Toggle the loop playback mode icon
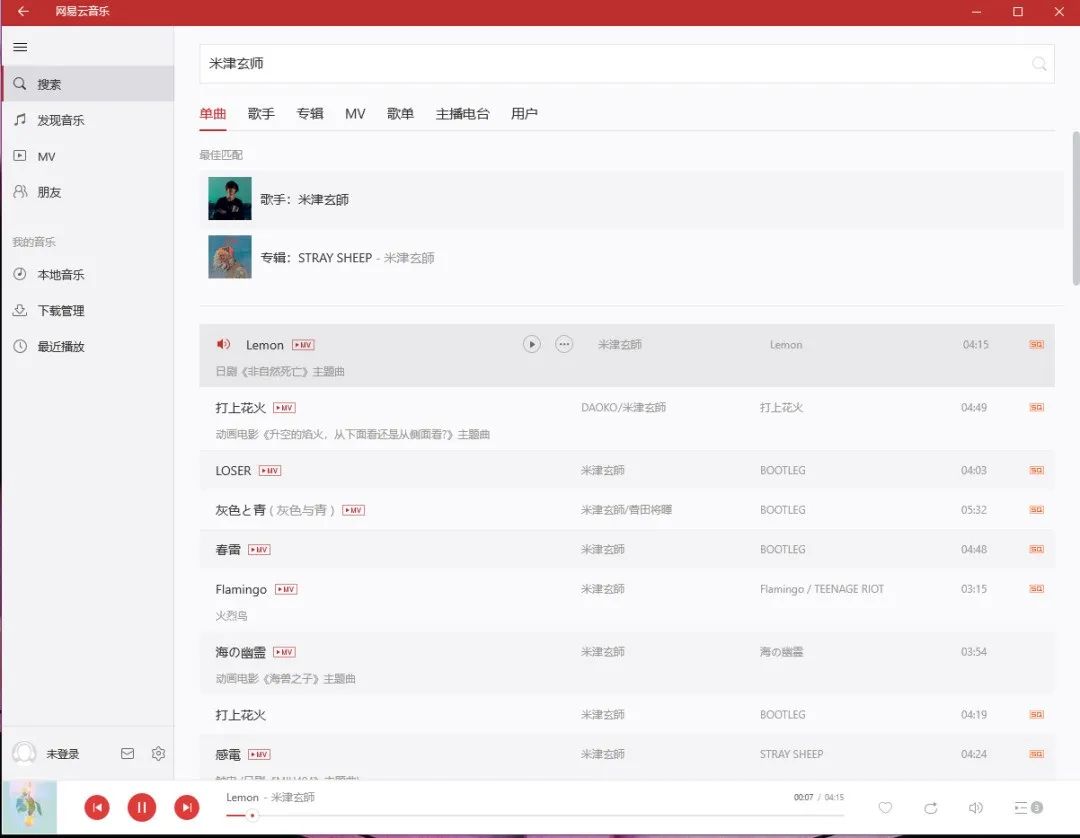The height and width of the screenshot is (838, 1080). 931,808
